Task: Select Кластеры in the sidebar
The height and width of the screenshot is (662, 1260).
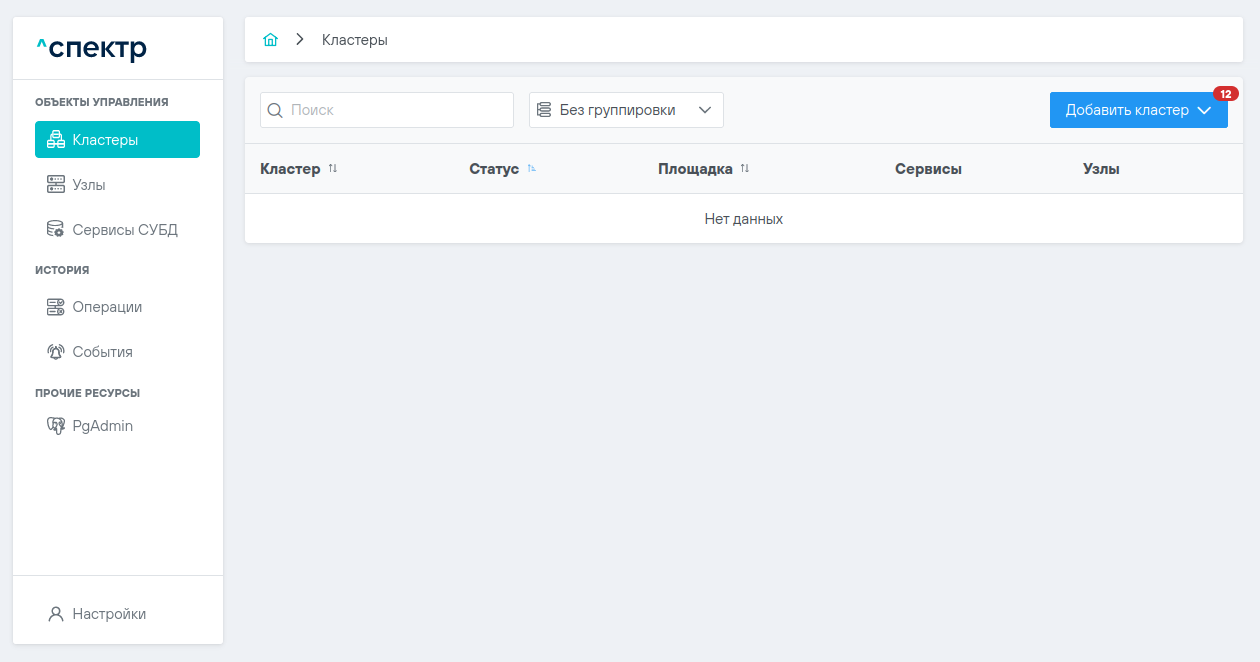Action: [x=117, y=140]
